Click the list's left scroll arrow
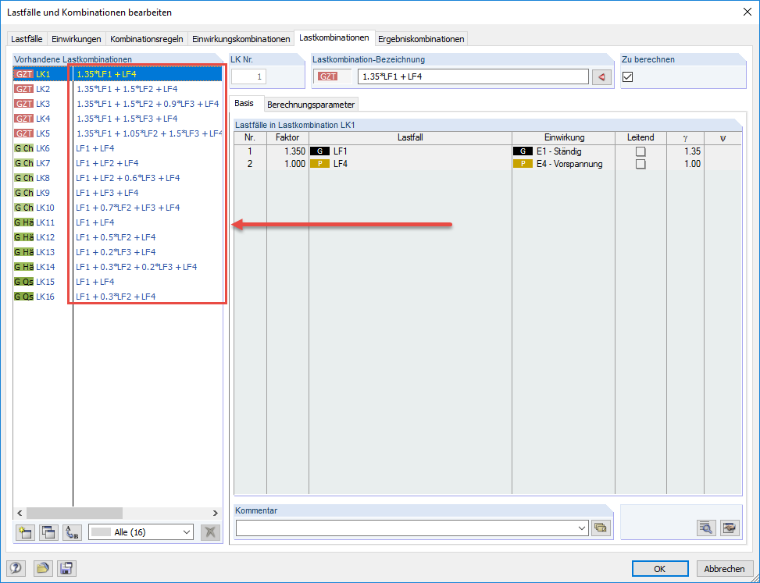760x583 pixels. pos(20,513)
